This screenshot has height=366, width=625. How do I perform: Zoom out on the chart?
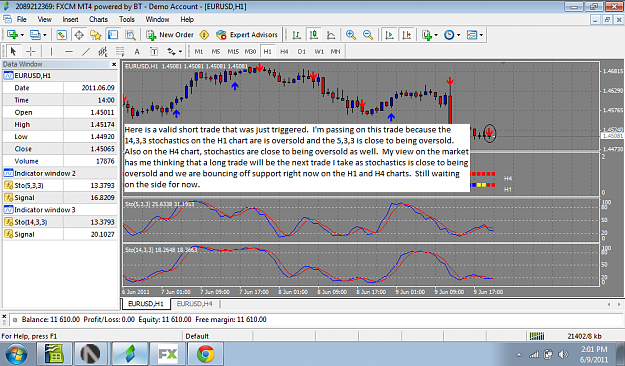click(368, 35)
